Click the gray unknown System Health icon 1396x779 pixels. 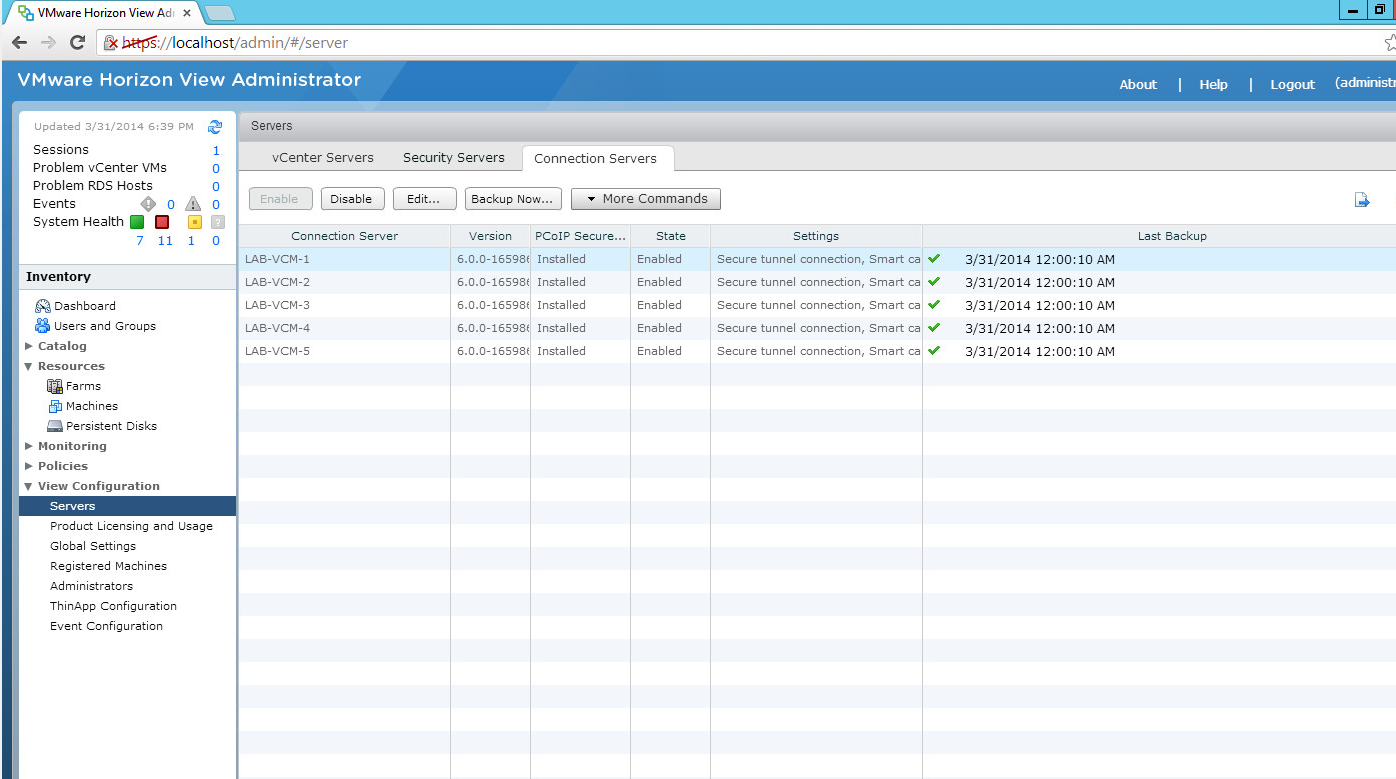217,222
